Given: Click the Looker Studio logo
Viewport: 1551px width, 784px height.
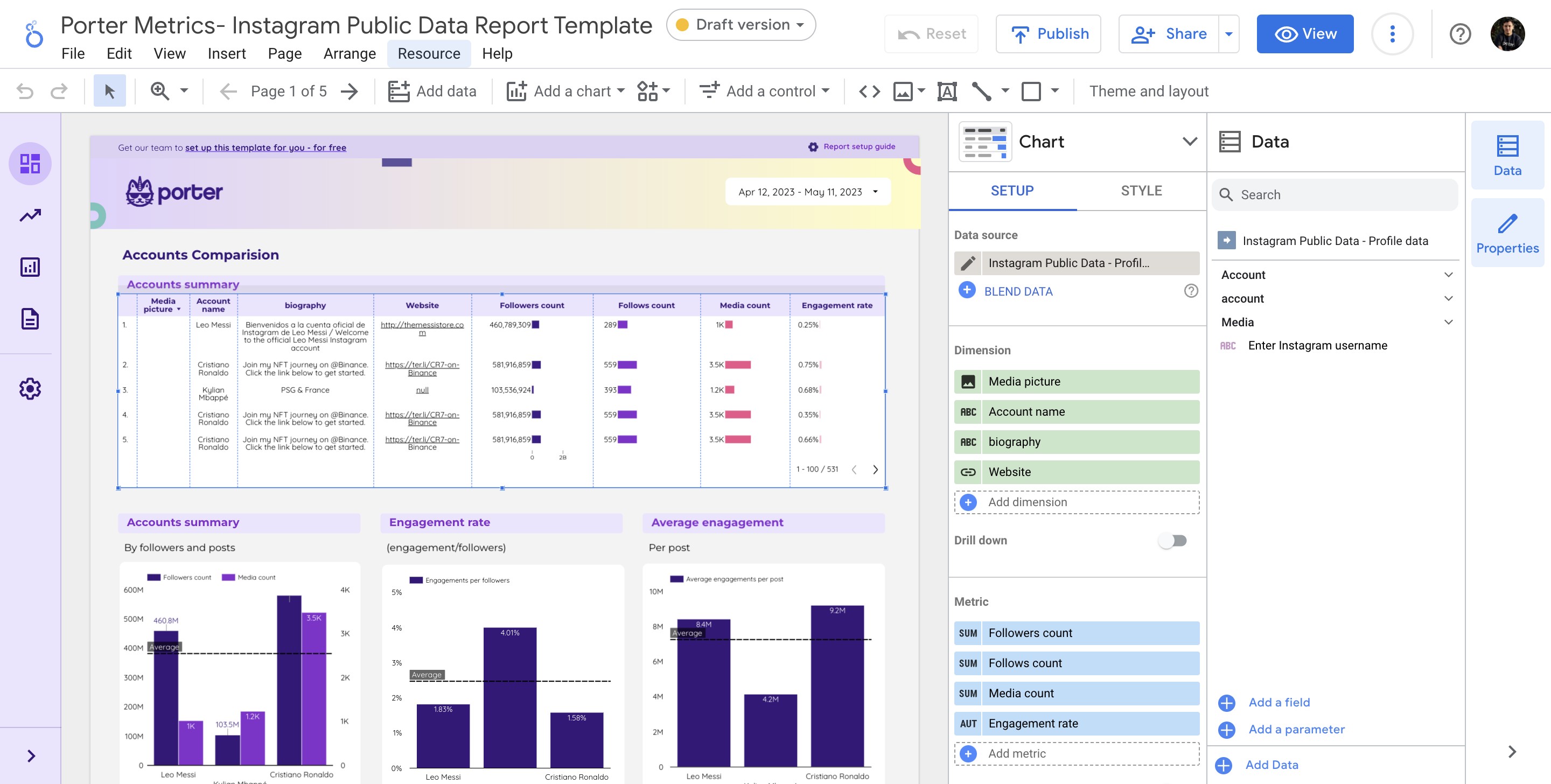Looking at the screenshot, I should (34, 34).
